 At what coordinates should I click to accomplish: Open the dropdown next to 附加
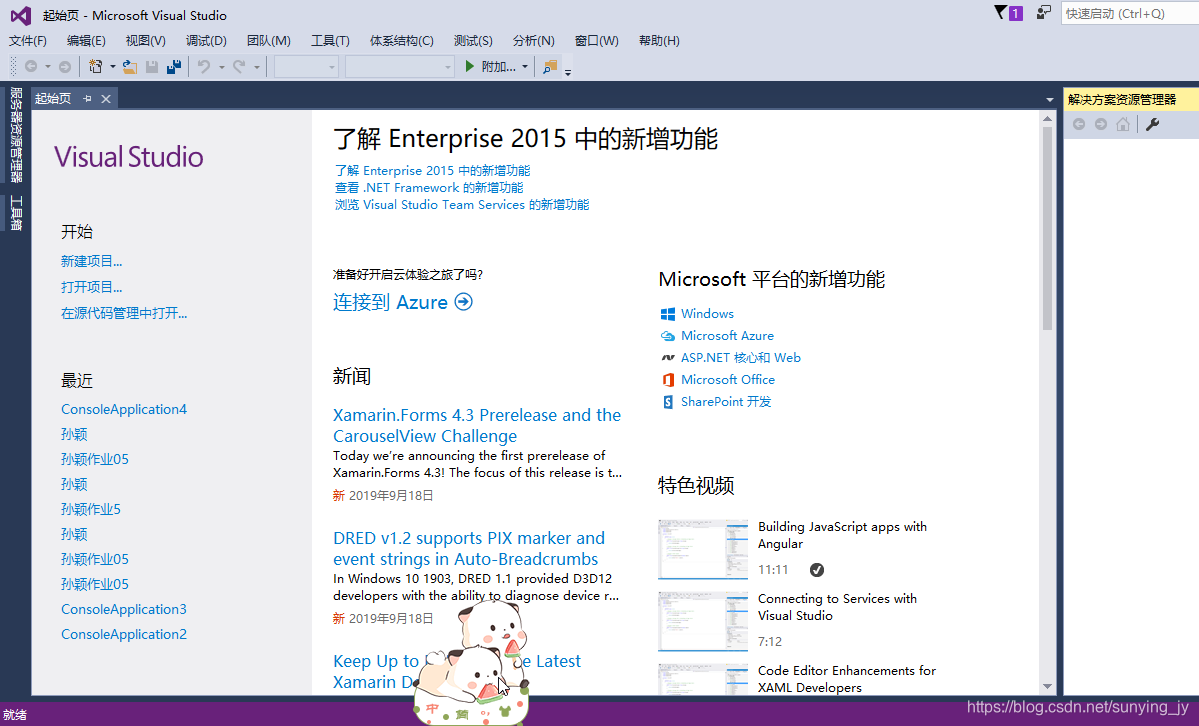tap(525, 67)
